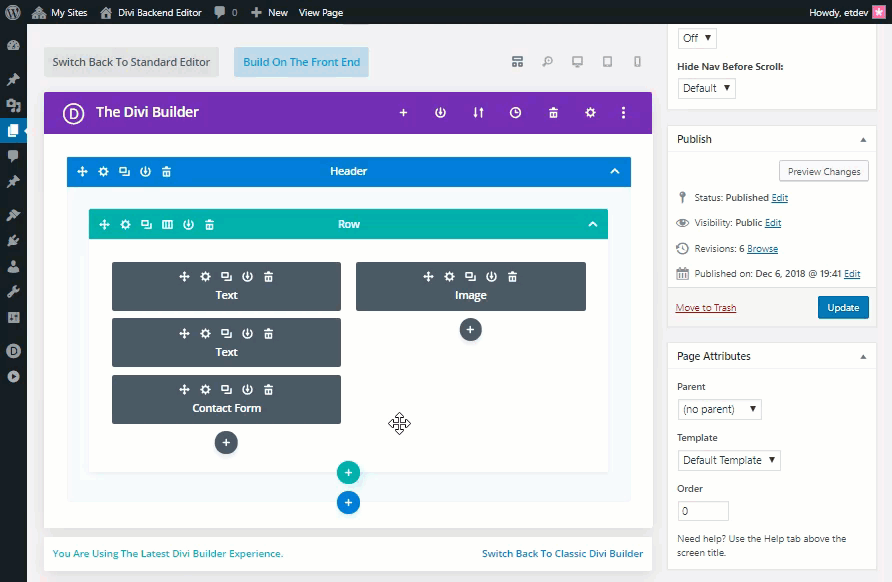
Task: Click Divi Builder save to library power icon
Action: coord(440,113)
